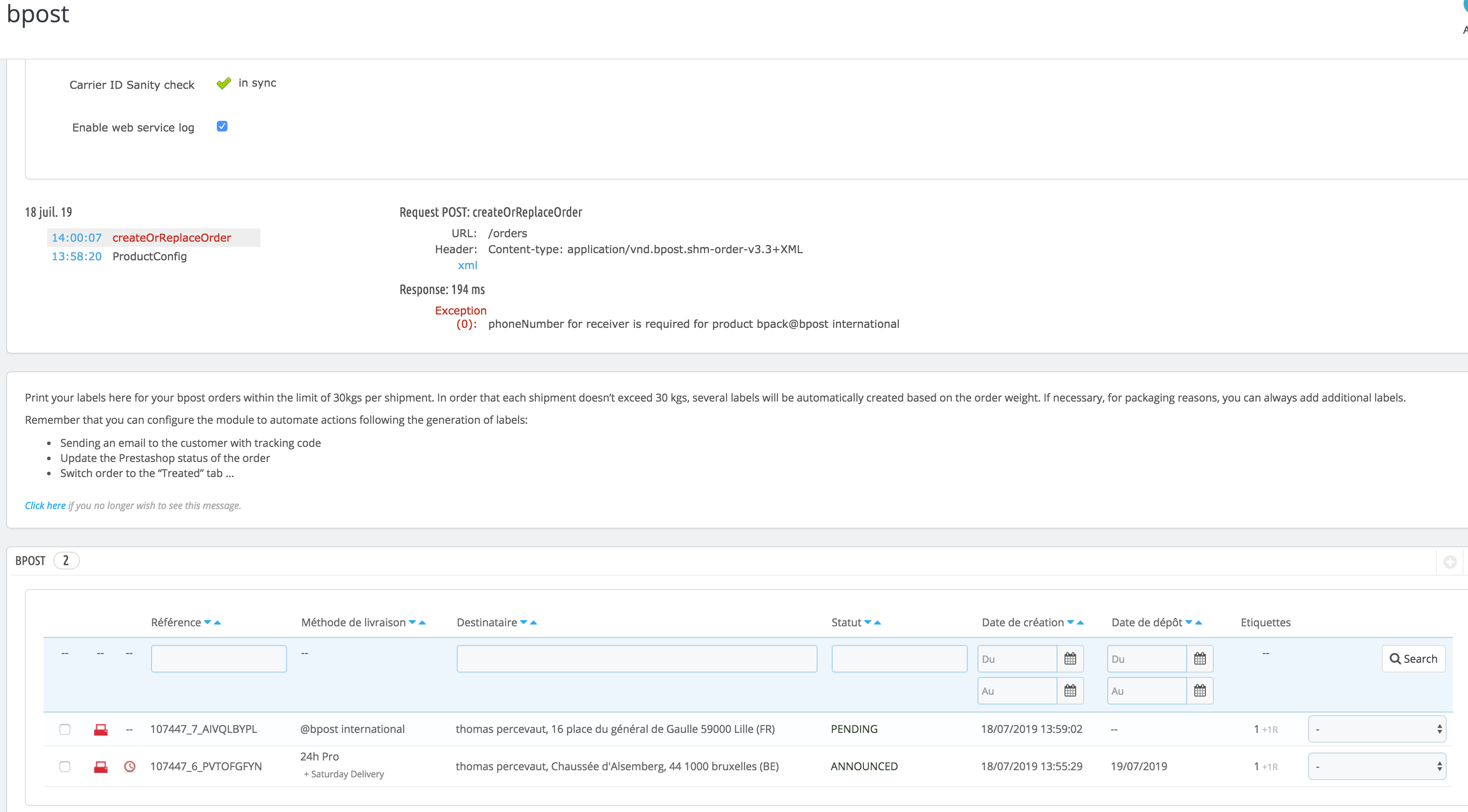1468x812 pixels.
Task: Open actions dropdown for the ANNOUNCED order
Action: [x=1377, y=767]
